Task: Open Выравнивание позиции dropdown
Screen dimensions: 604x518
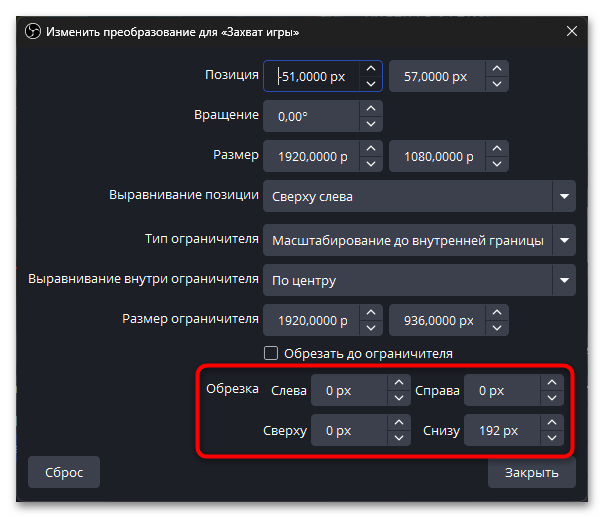Action: coord(419,196)
